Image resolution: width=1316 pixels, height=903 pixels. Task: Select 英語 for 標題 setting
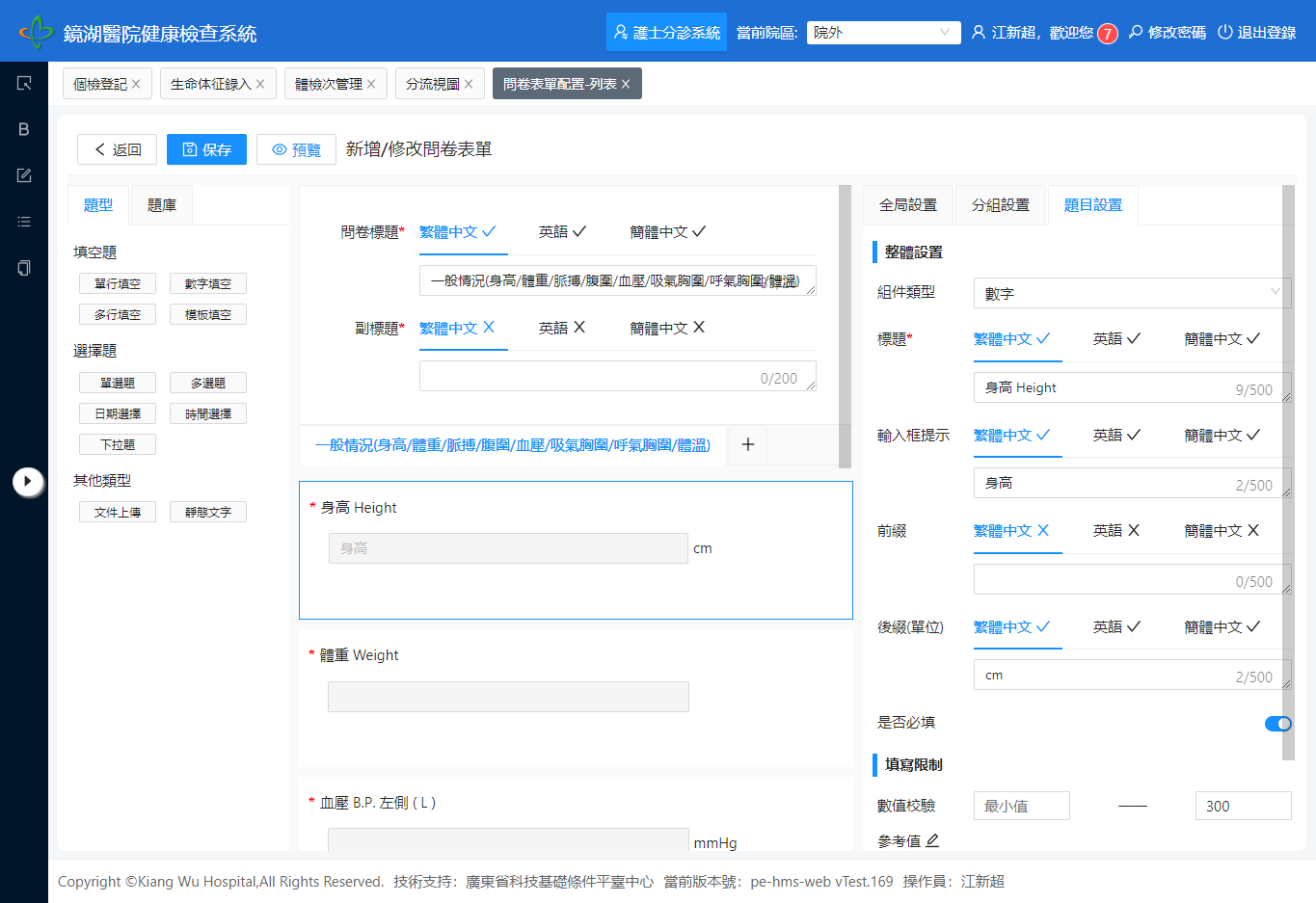click(1116, 339)
